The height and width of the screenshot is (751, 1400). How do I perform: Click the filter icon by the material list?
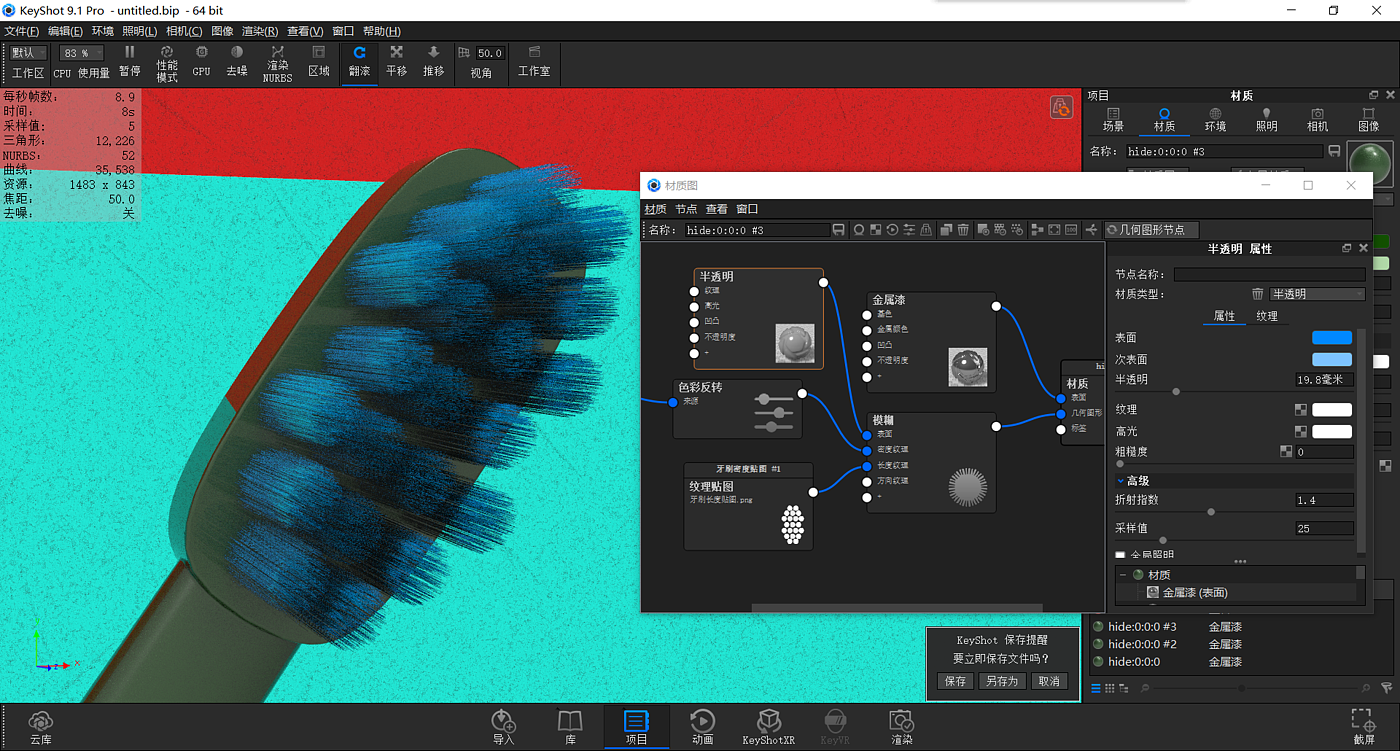1386,688
